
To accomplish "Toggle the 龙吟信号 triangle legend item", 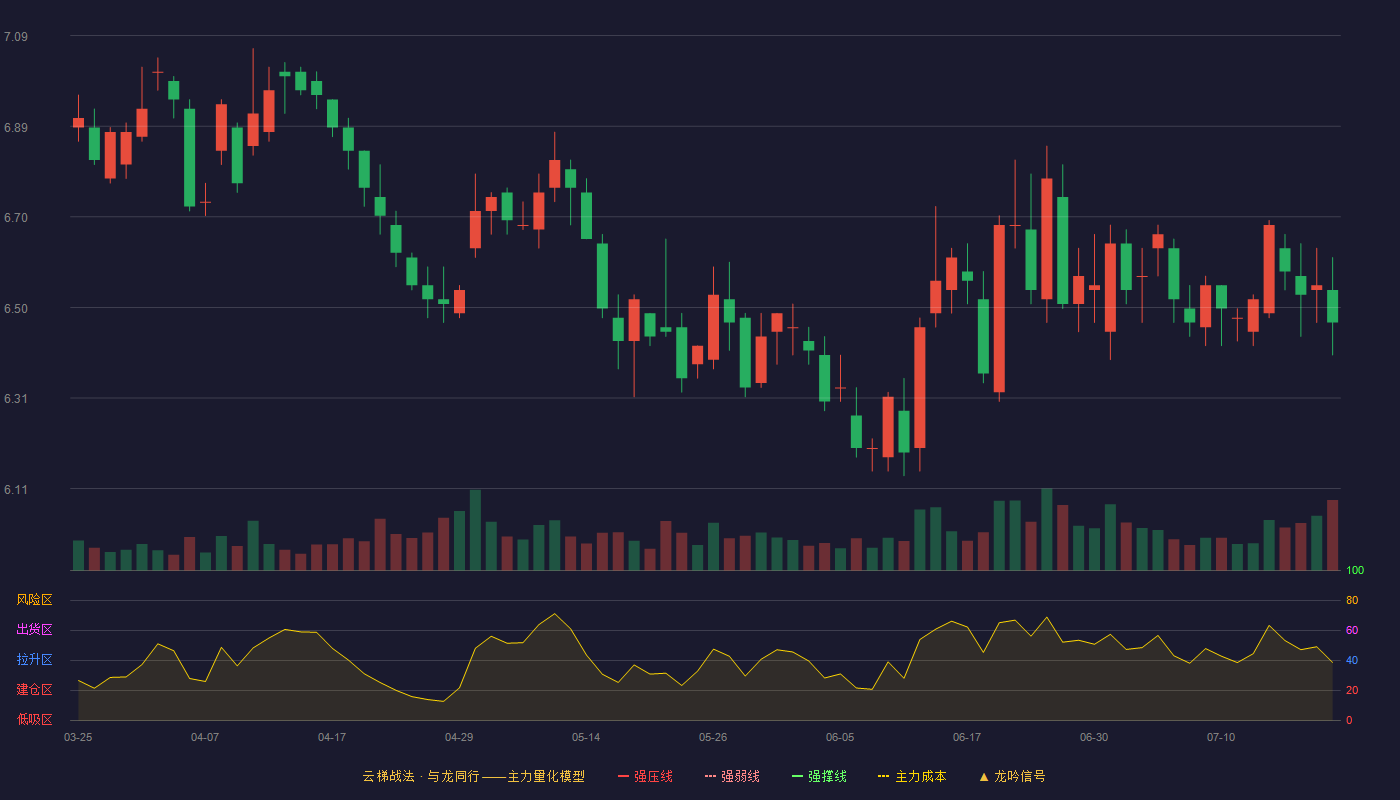I will click(1012, 776).
